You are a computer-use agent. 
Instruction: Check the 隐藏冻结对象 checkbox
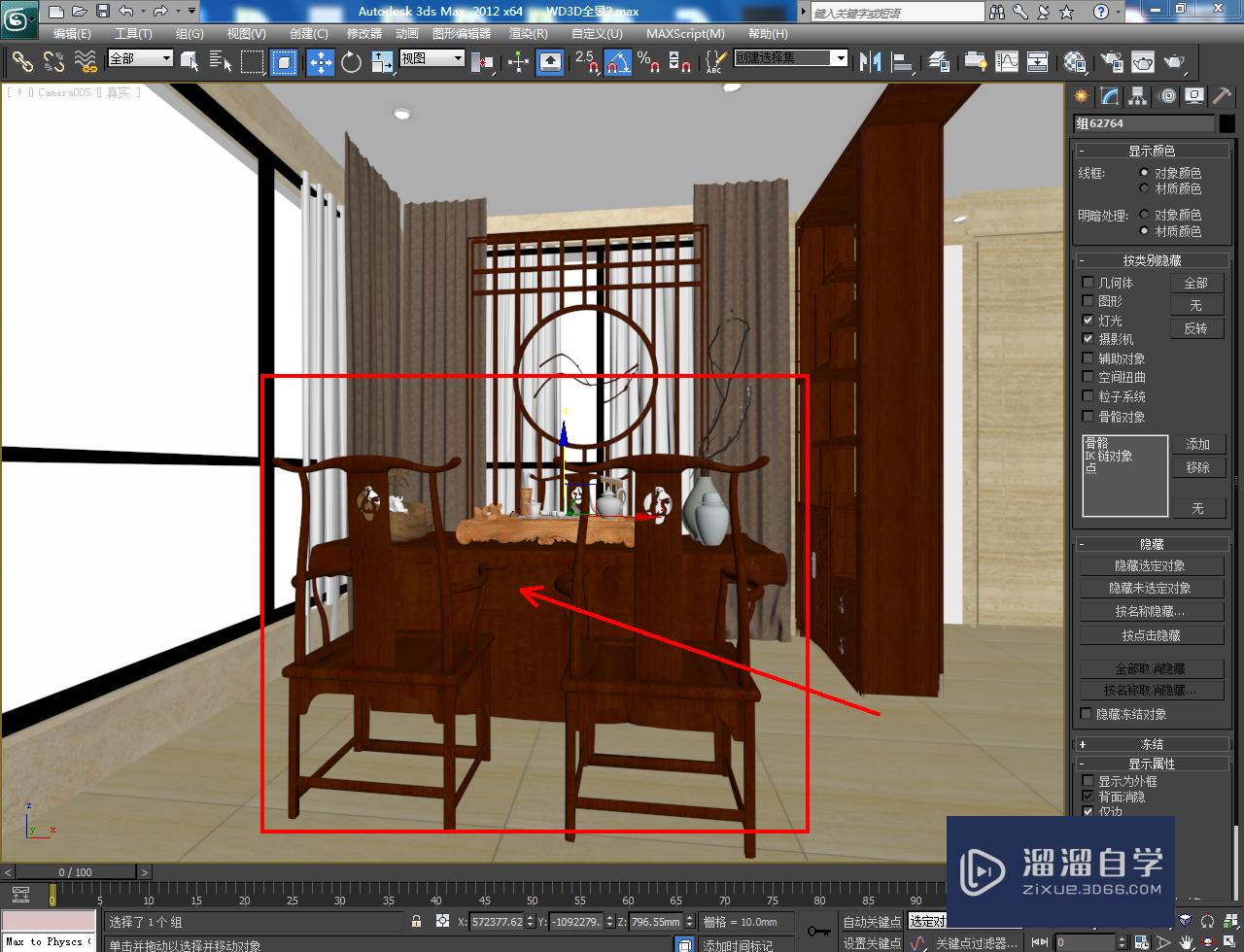click(x=1087, y=714)
